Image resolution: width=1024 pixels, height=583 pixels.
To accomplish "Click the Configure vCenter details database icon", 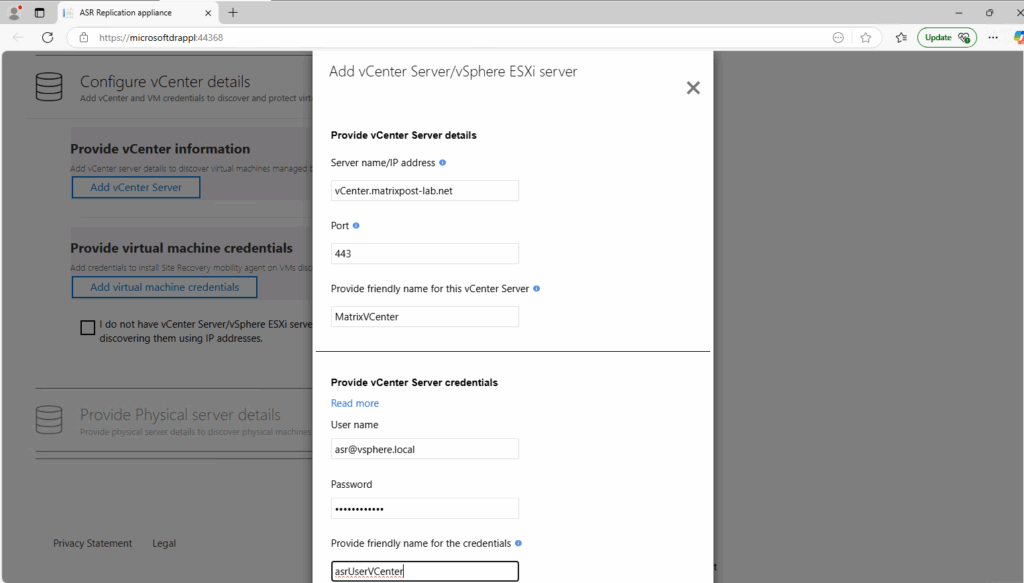I will (x=49, y=87).
